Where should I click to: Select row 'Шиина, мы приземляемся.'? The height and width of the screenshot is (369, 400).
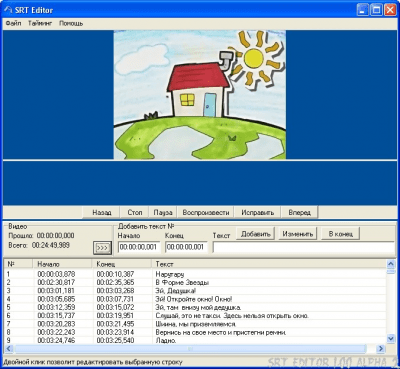tap(195, 324)
